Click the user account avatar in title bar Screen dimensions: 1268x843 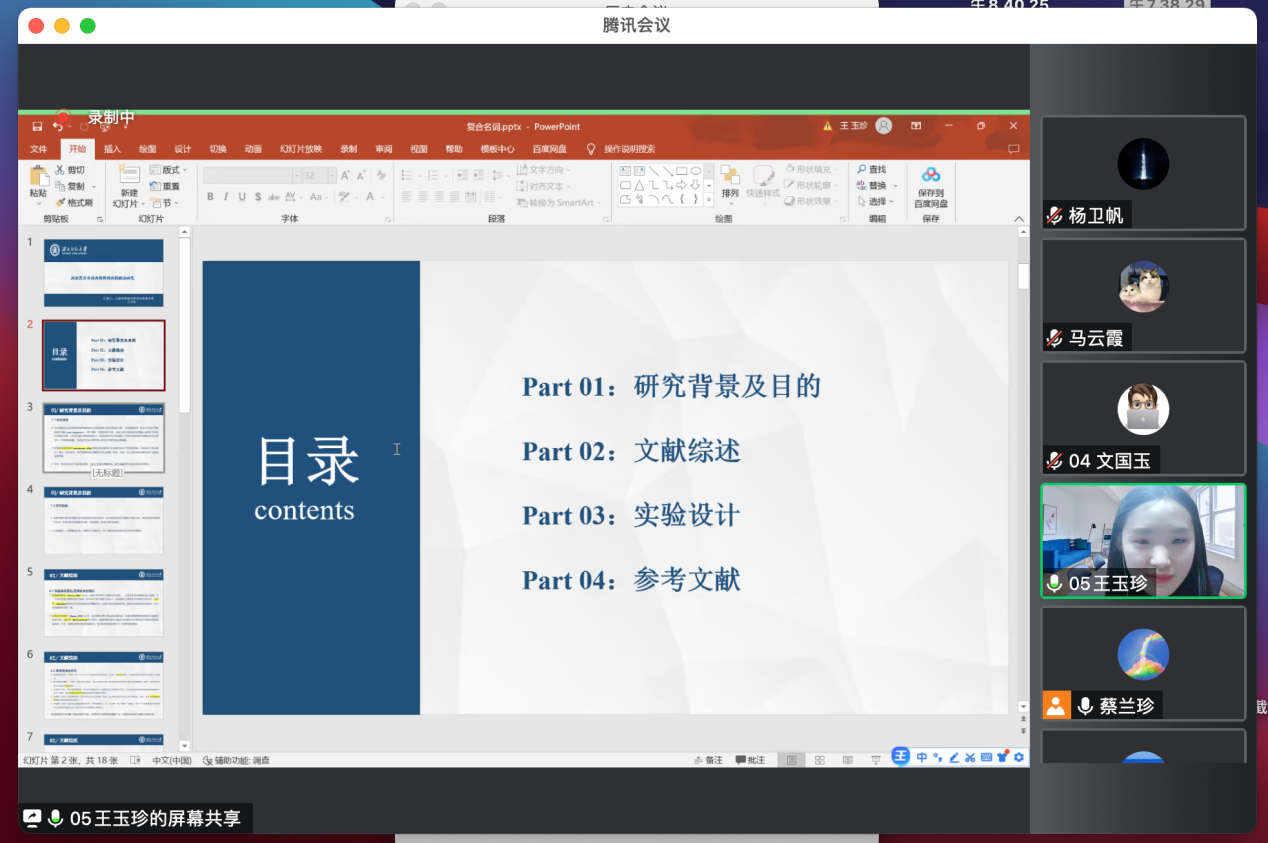click(x=884, y=126)
